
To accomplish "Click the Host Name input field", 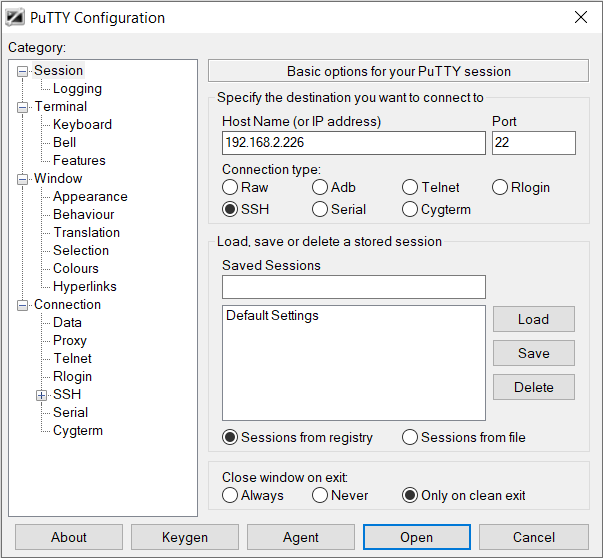I will point(354,143).
